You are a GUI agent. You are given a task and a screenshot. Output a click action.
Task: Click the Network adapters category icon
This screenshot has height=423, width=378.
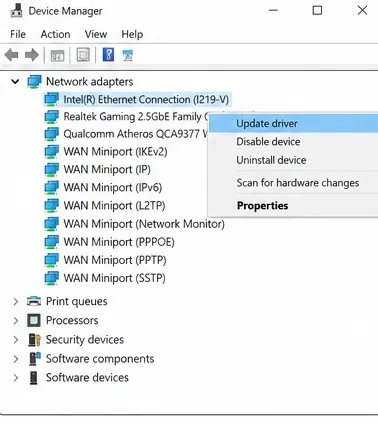point(34,82)
